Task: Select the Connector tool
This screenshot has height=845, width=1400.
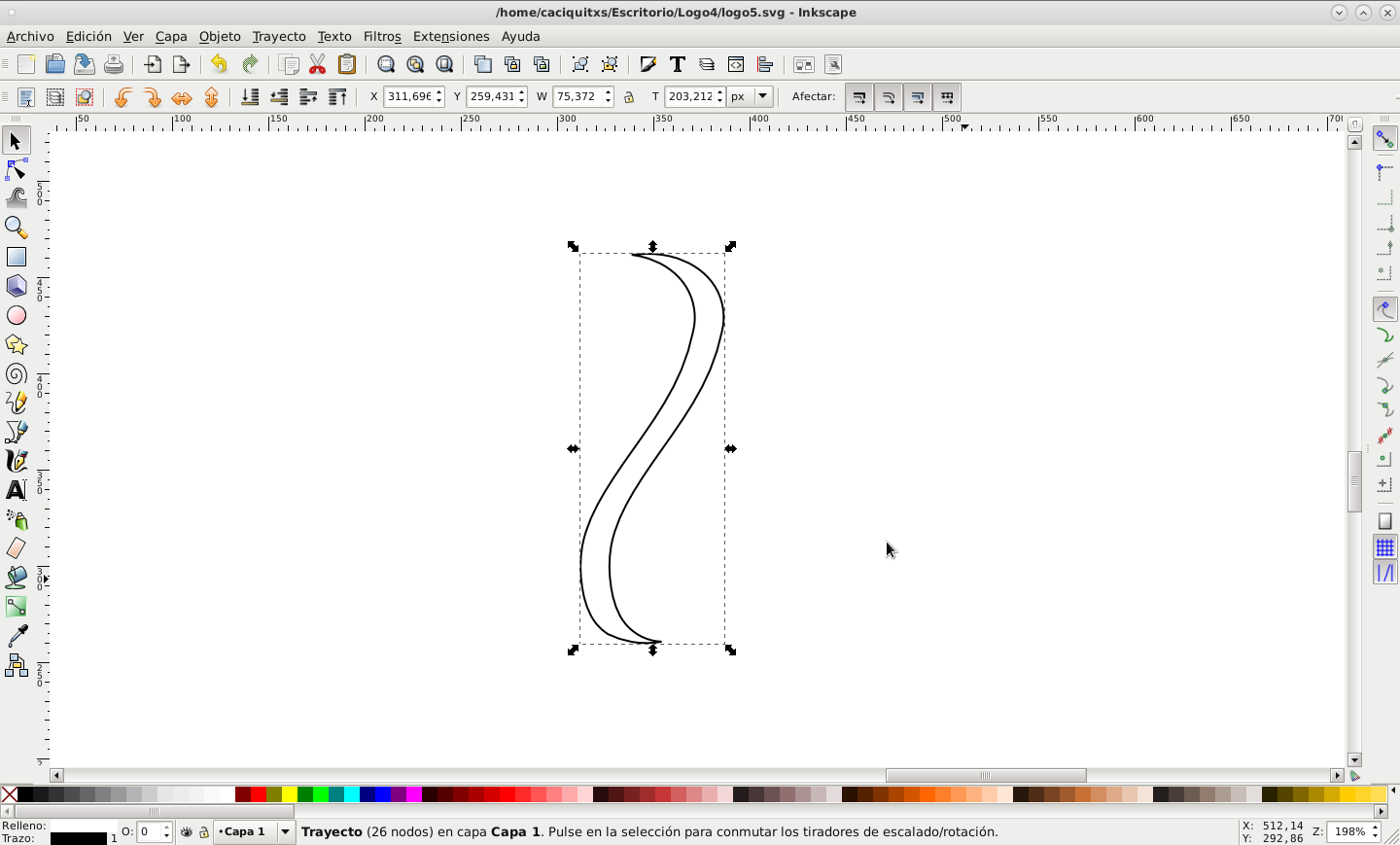Action: click(x=17, y=665)
